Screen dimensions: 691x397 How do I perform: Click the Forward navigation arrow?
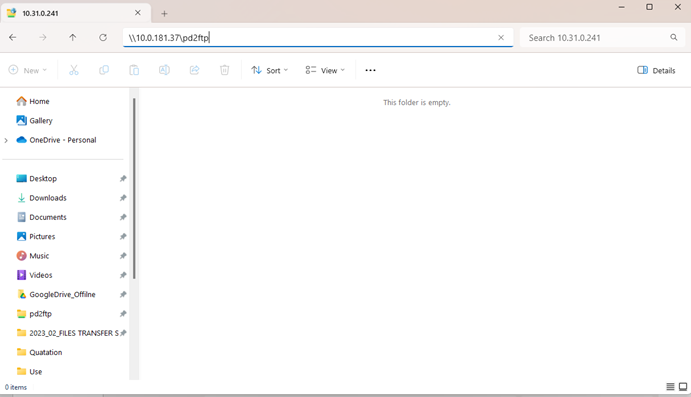(x=42, y=37)
